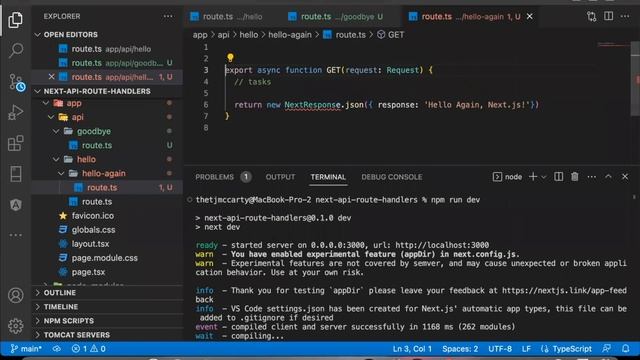Open terminal panel more actions ellipsis
The image size is (640, 360).
[x=591, y=177]
